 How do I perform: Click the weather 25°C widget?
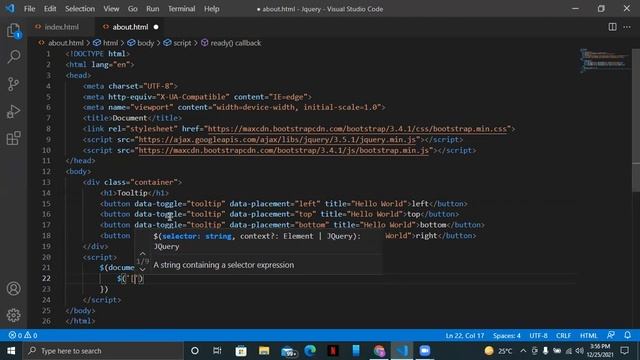tap(498, 351)
